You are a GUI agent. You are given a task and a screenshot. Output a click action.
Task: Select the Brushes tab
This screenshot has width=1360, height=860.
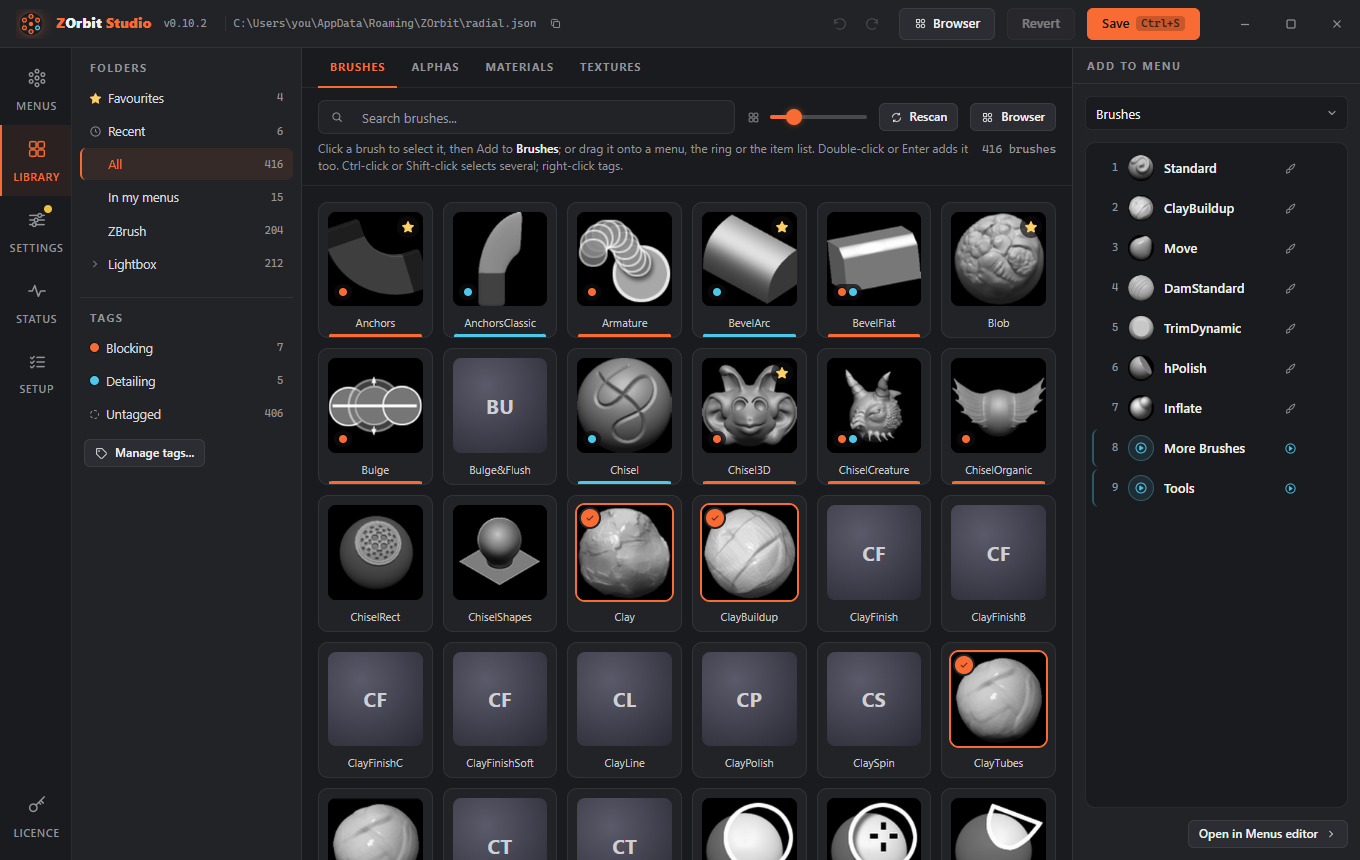[x=357, y=67]
